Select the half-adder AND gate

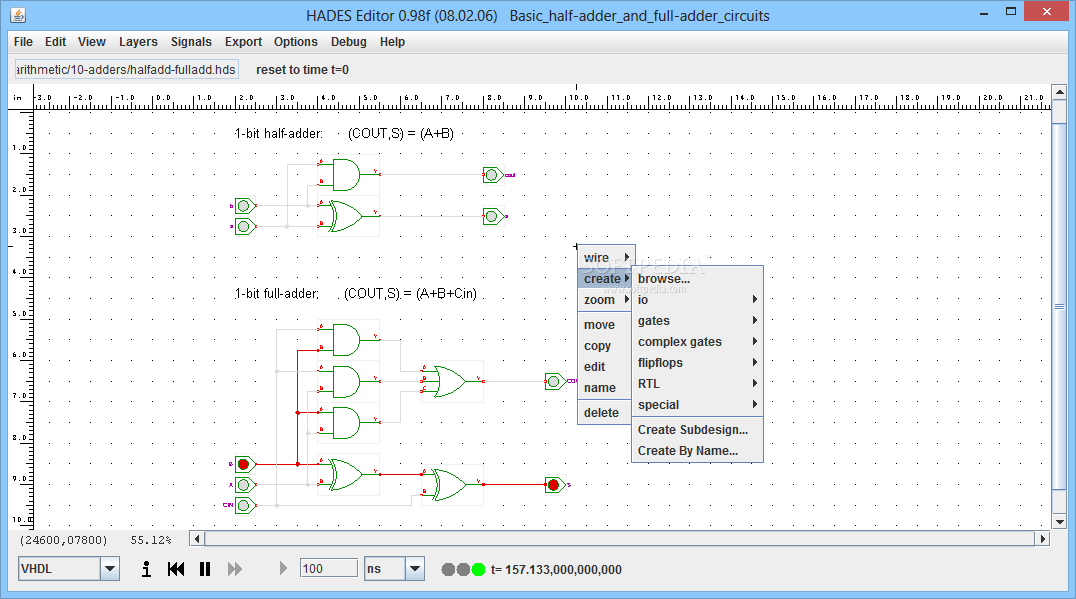pyautogui.click(x=347, y=175)
